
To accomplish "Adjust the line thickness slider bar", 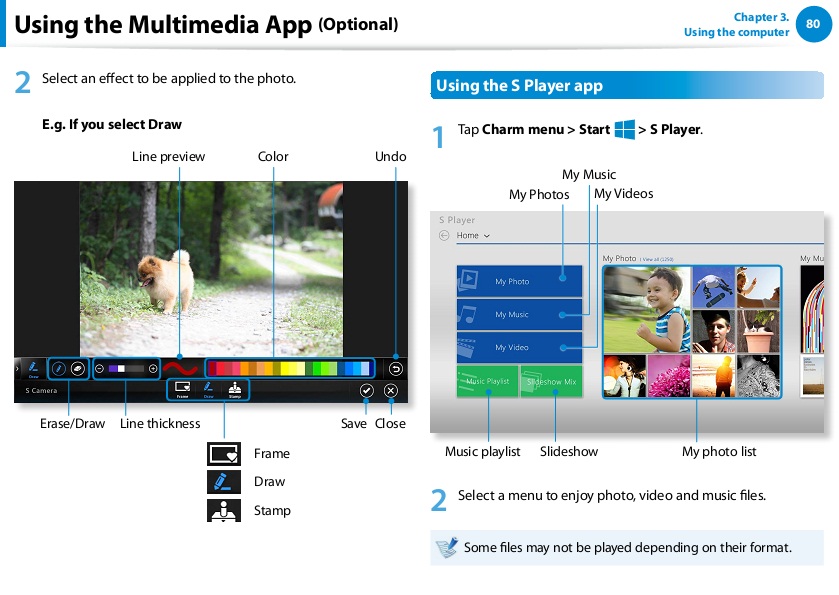I will 126,369.
